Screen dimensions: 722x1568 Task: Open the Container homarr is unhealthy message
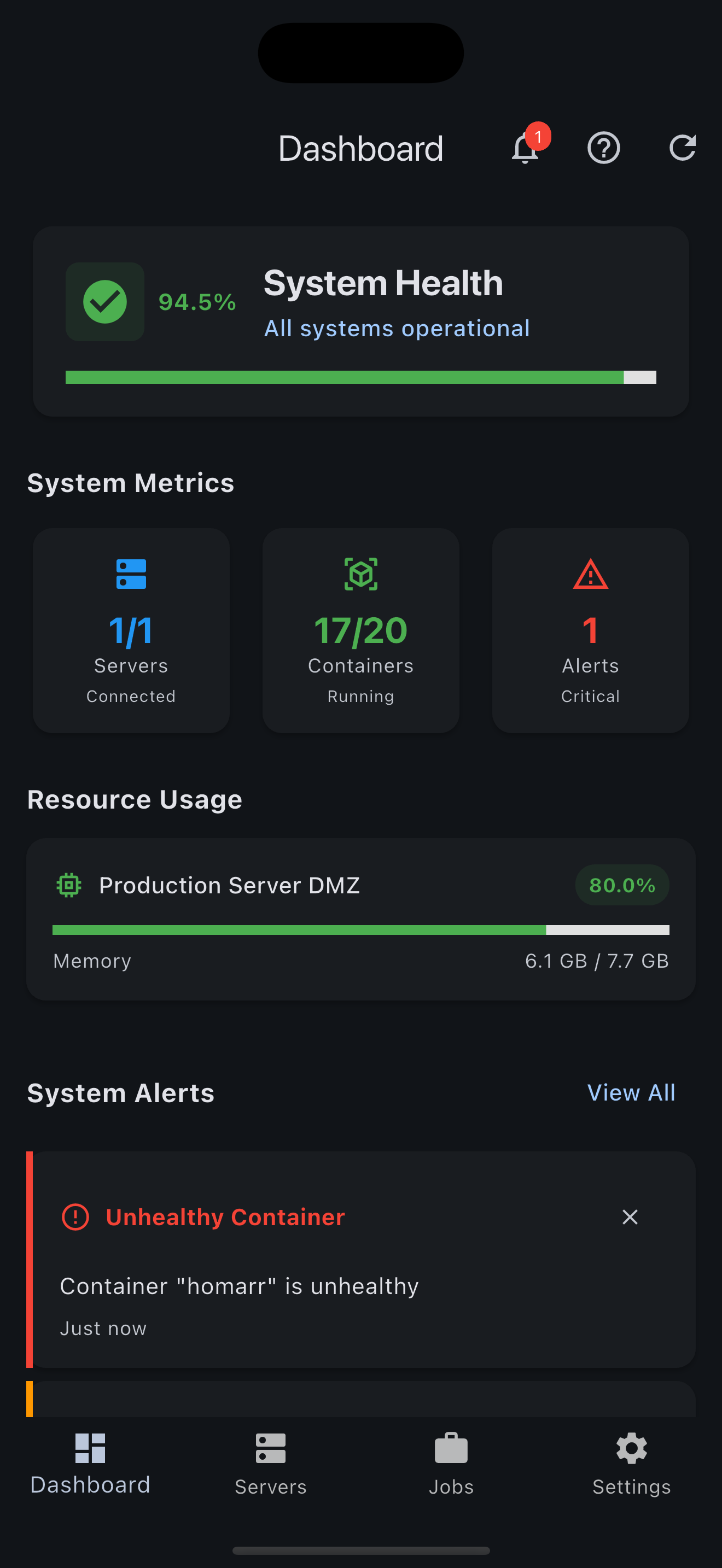pos(239,1286)
